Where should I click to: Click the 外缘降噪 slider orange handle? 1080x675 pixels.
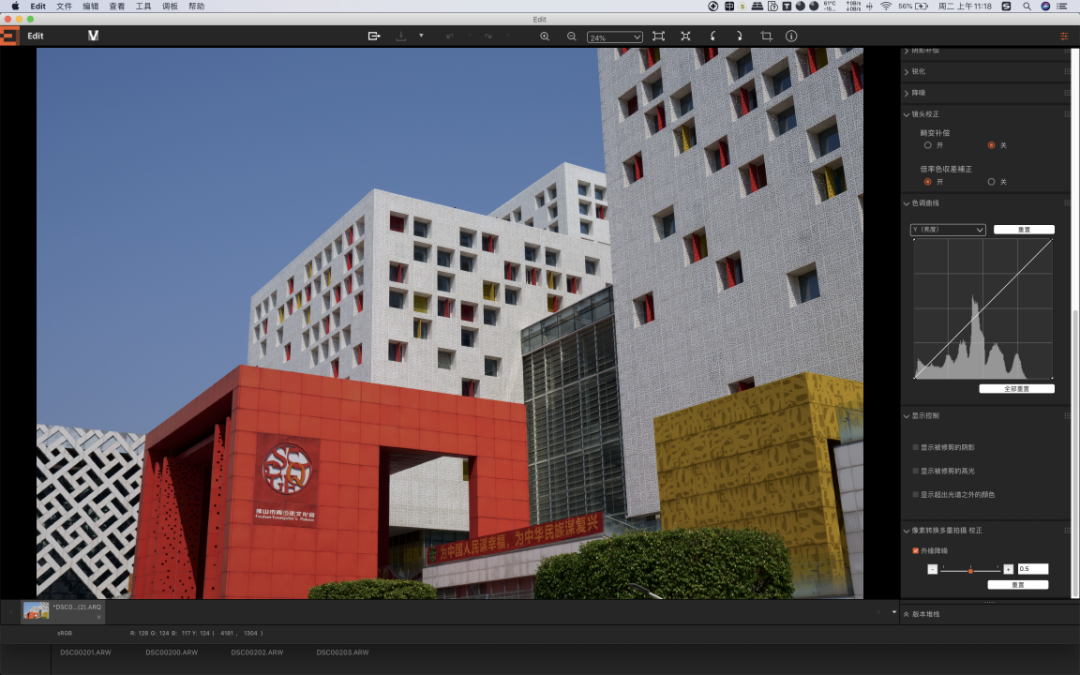coord(970,570)
